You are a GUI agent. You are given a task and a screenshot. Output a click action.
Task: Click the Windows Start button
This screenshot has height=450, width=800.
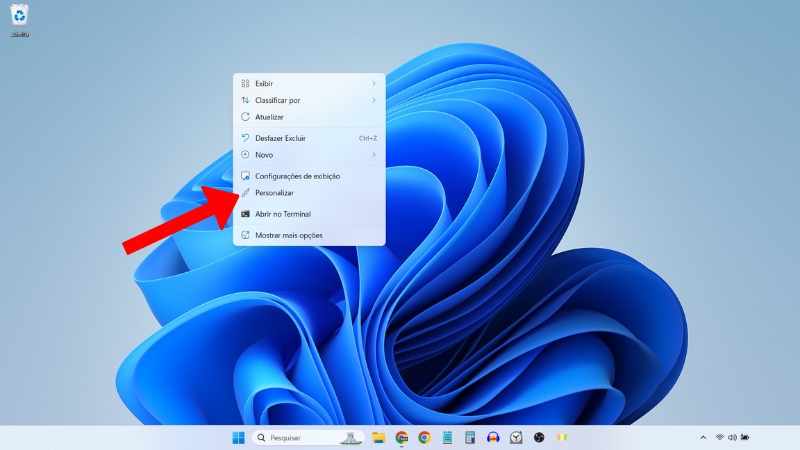coord(238,437)
